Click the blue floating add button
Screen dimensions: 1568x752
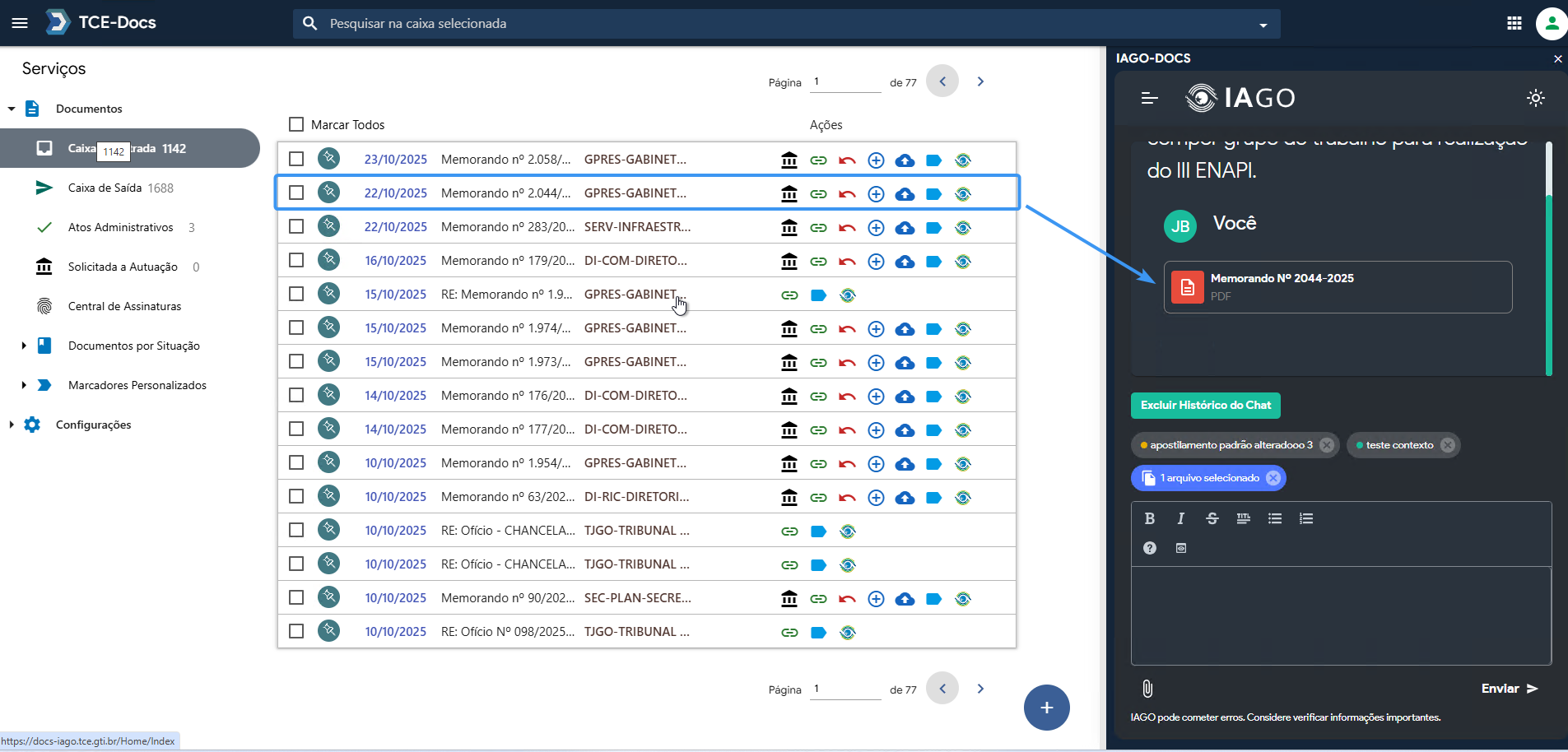tap(1046, 708)
